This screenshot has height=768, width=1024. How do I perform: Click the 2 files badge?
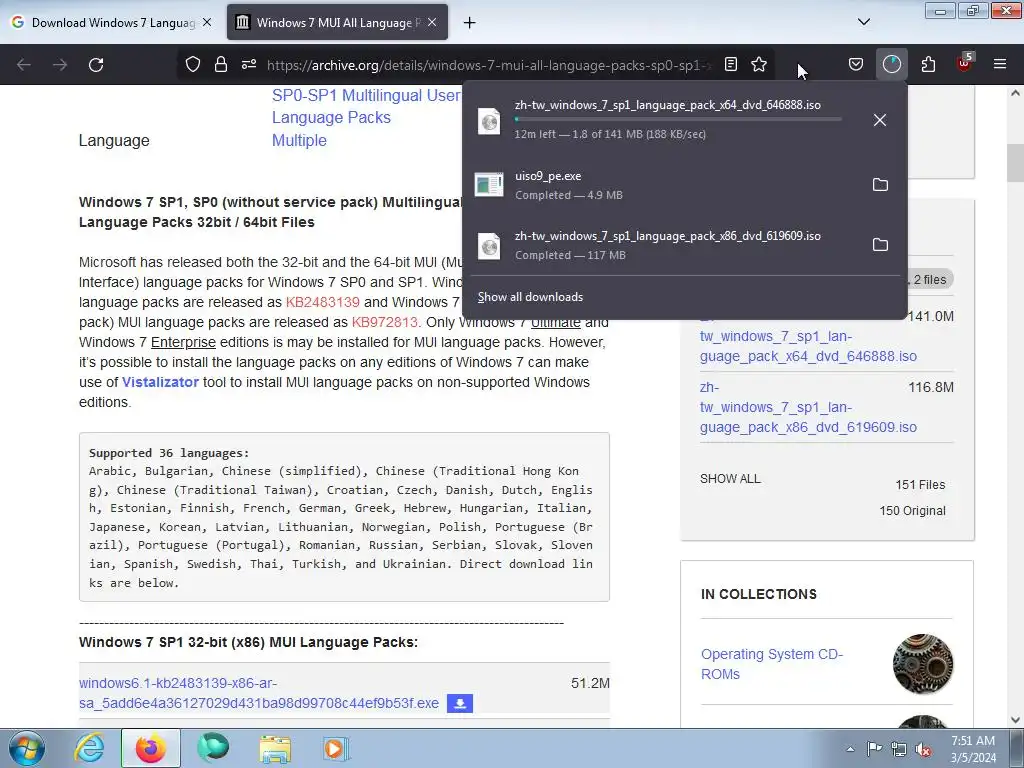(930, 280)
